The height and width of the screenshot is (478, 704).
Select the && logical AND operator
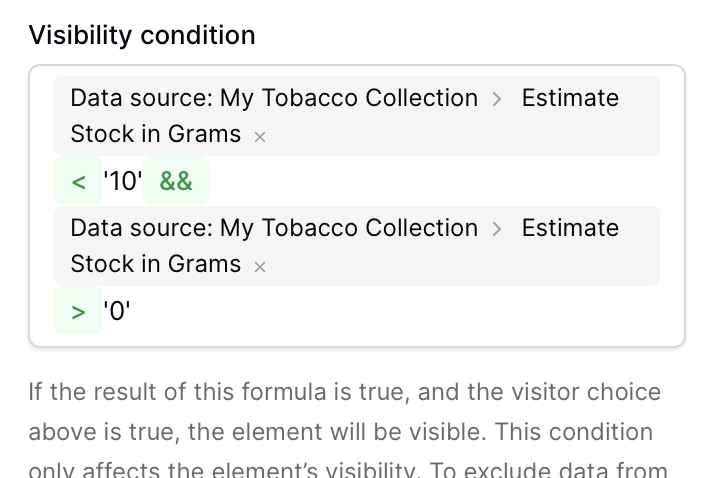(176, 181)
